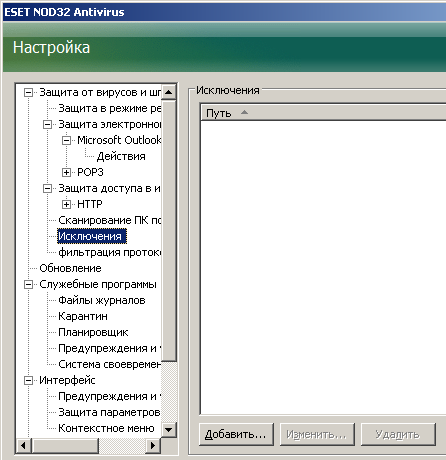Click the tree horizontal scrollbar thumb
This screenshot has height=460, width=446.
click(65, 445)
